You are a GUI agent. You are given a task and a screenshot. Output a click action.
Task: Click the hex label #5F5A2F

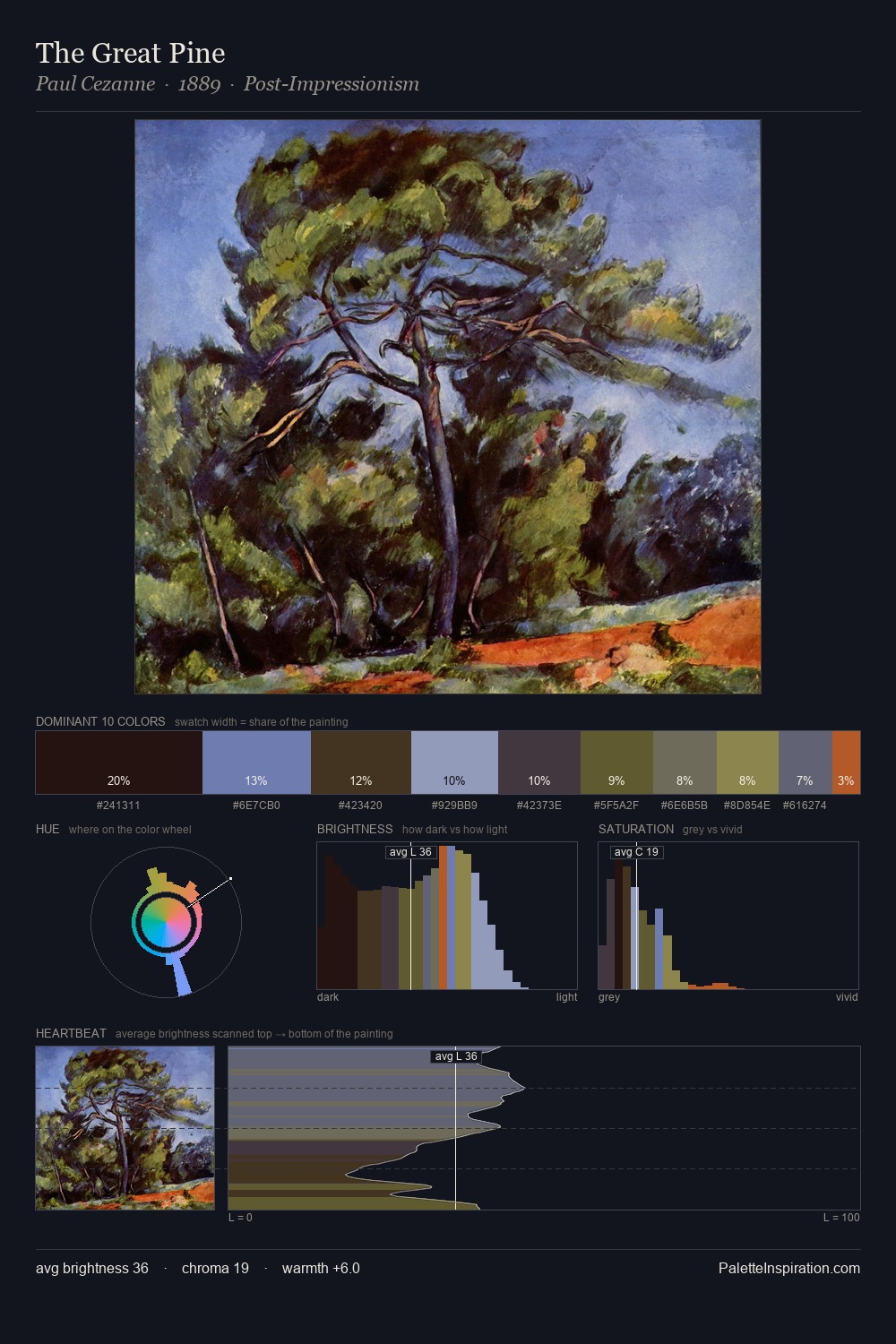point(616,806)
